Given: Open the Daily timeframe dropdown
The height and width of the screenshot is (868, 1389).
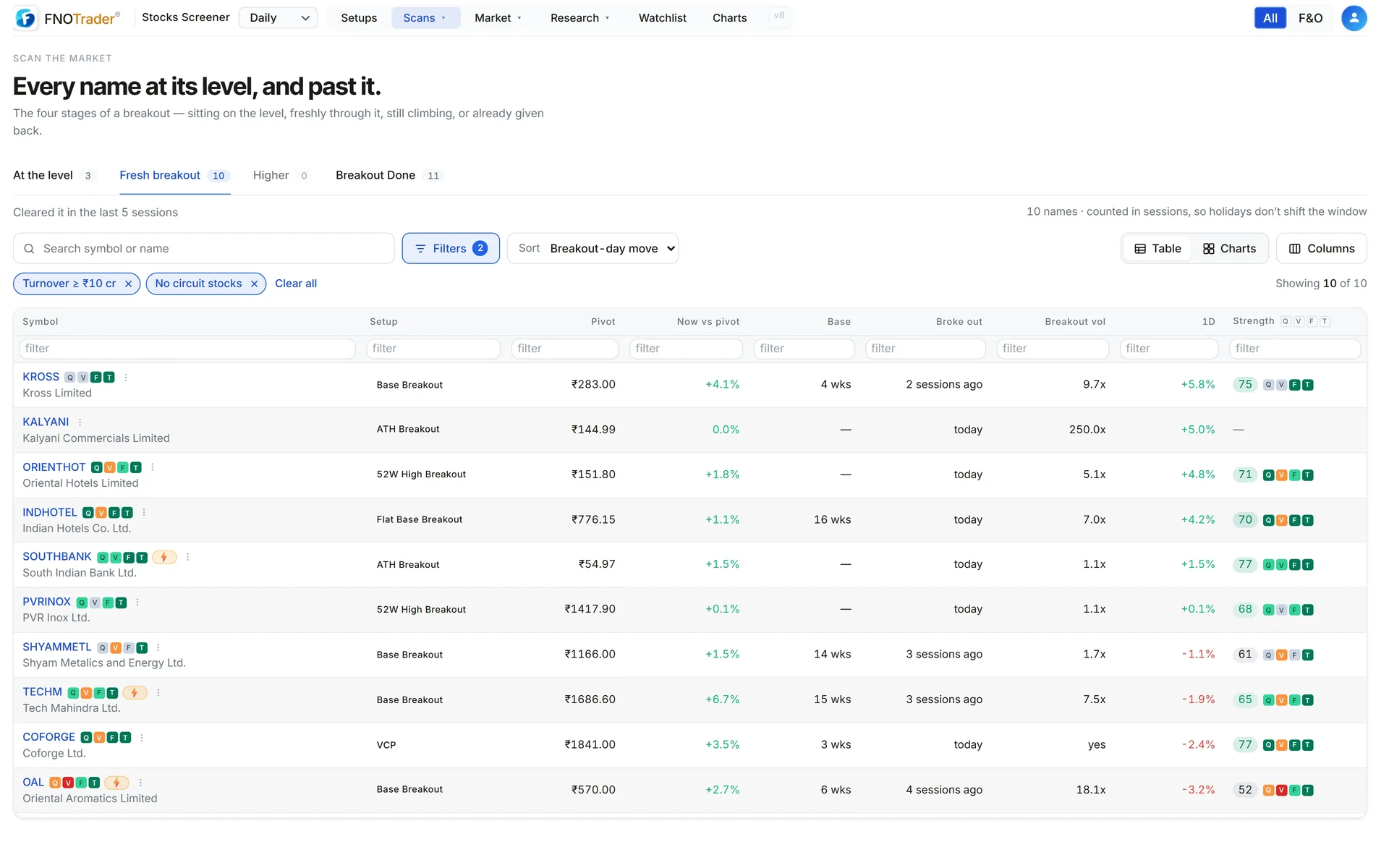Looking at the screenshot, I should (279, 18).
